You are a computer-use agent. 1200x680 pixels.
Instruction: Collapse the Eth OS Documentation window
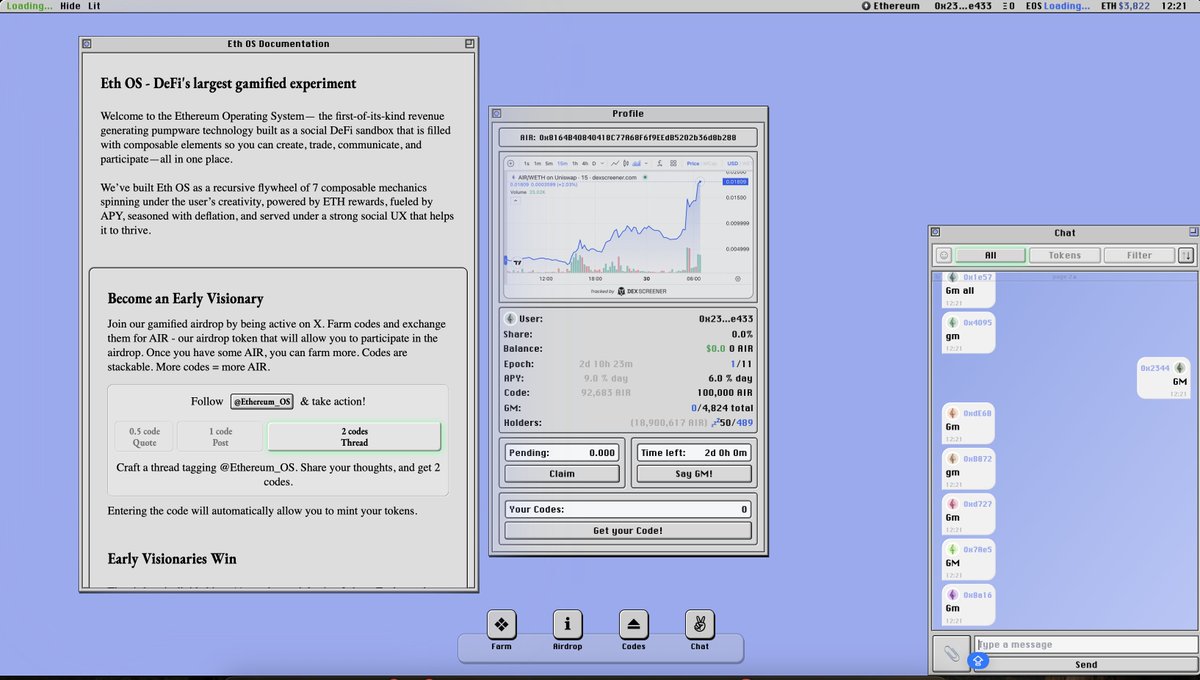tap(469, 44)
